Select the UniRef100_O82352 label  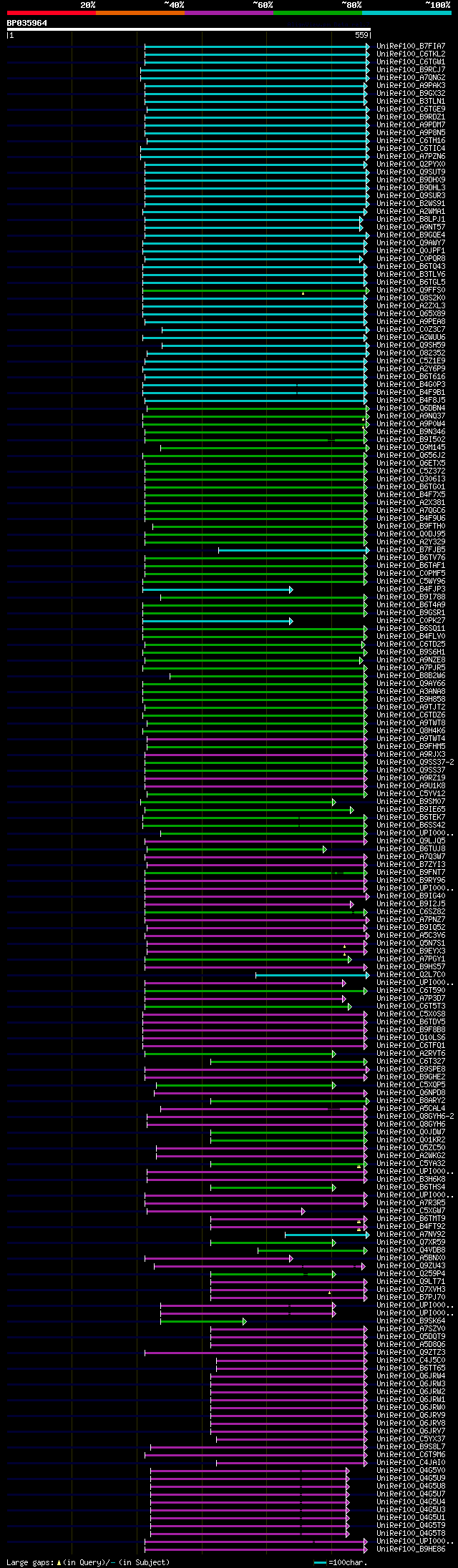pos(411,353)
